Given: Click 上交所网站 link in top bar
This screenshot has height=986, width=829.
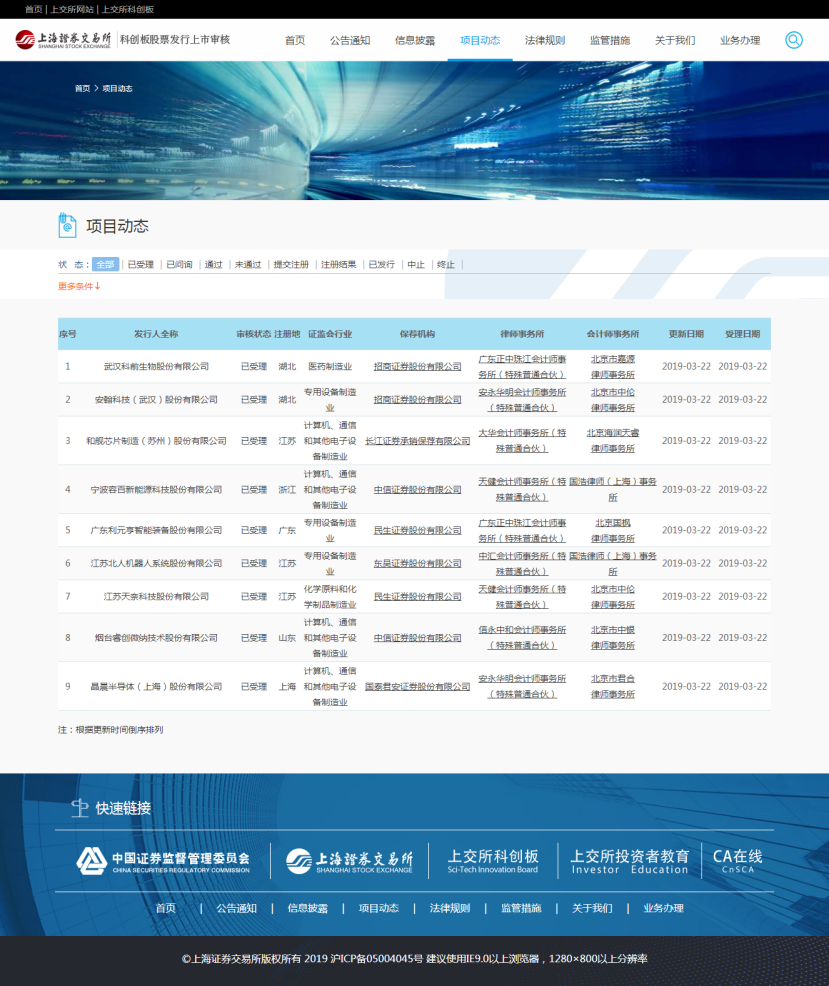Looking at the screenshot, I should (x=72, y=9).
